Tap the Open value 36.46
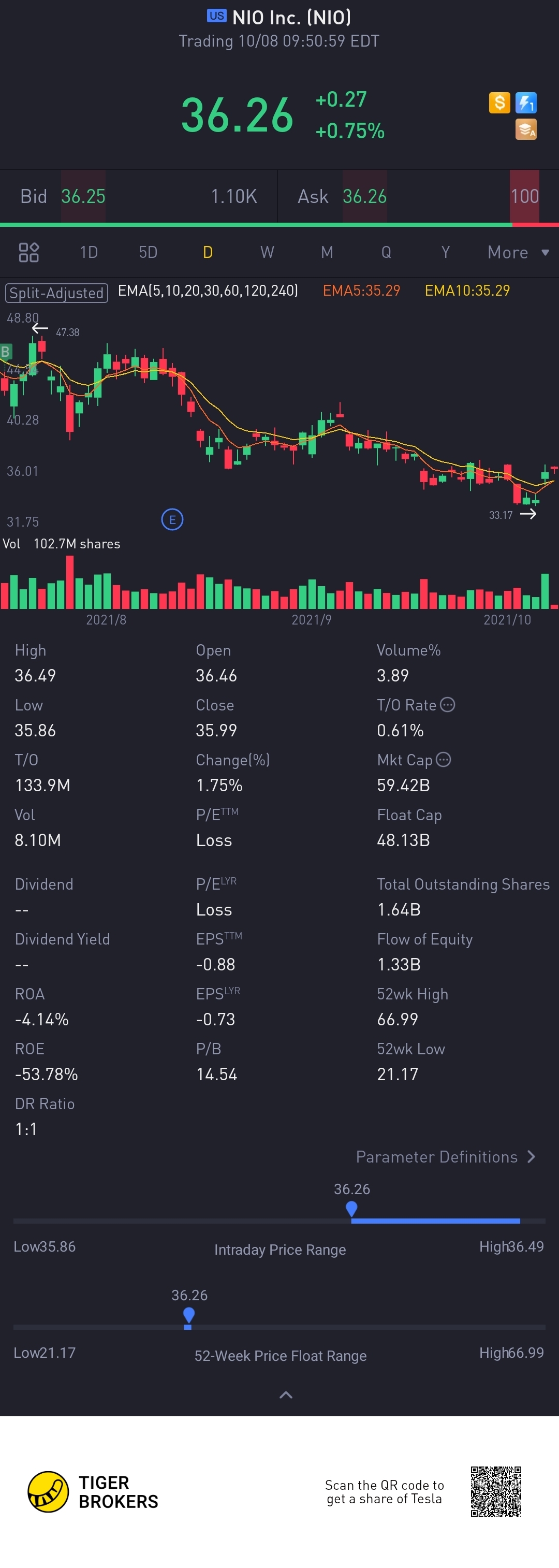The height and width of the screenshot is (1568, 559). 216,675
